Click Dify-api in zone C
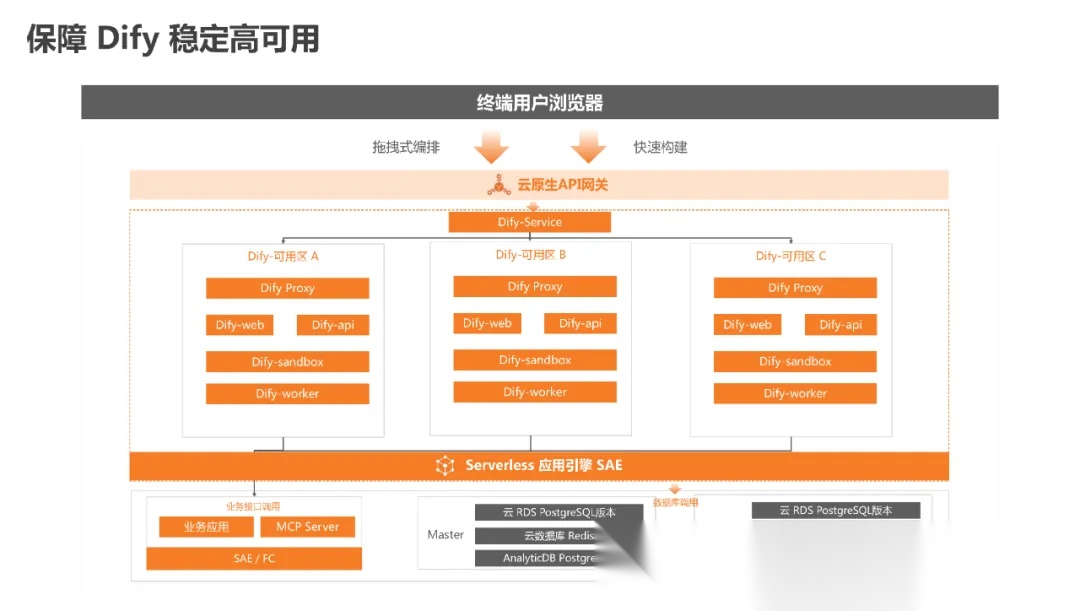 click(x=840, y=325)
